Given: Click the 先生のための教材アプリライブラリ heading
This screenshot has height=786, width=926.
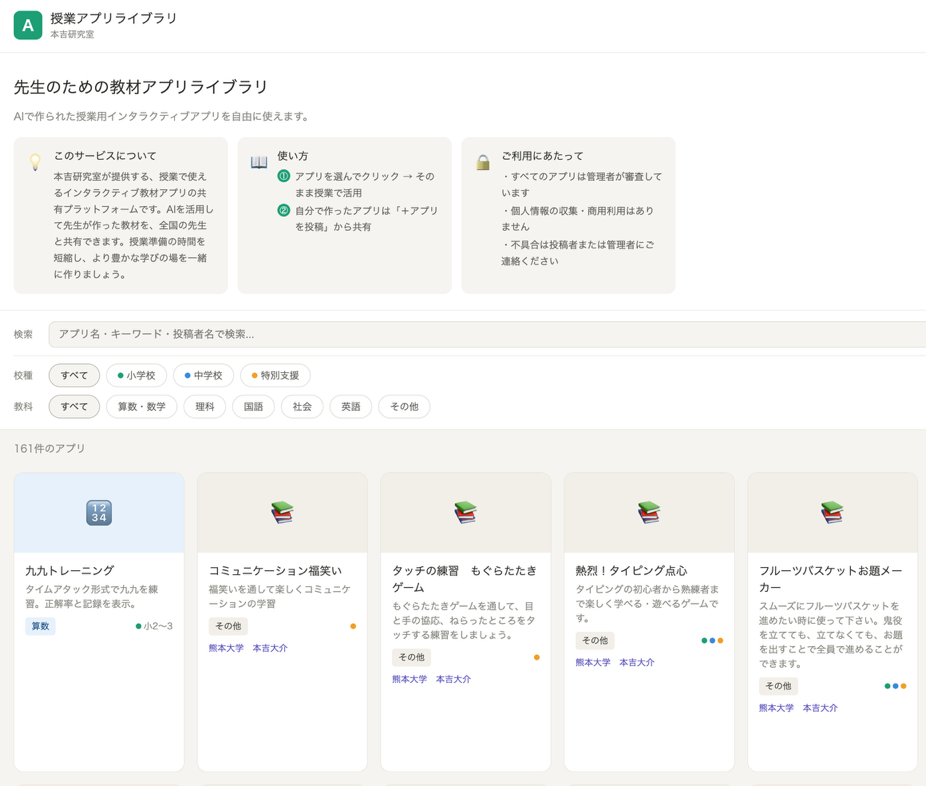Looking at the screenshot, I should tap(141, 87).
